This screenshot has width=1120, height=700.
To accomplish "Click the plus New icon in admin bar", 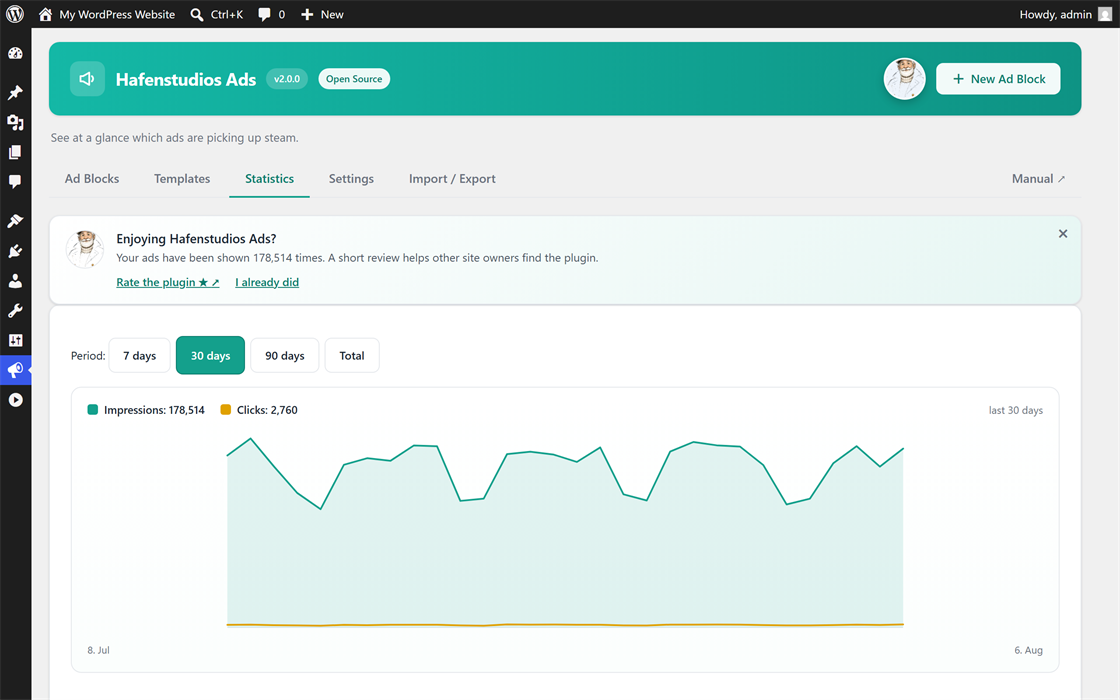I will tap(307, 14).
